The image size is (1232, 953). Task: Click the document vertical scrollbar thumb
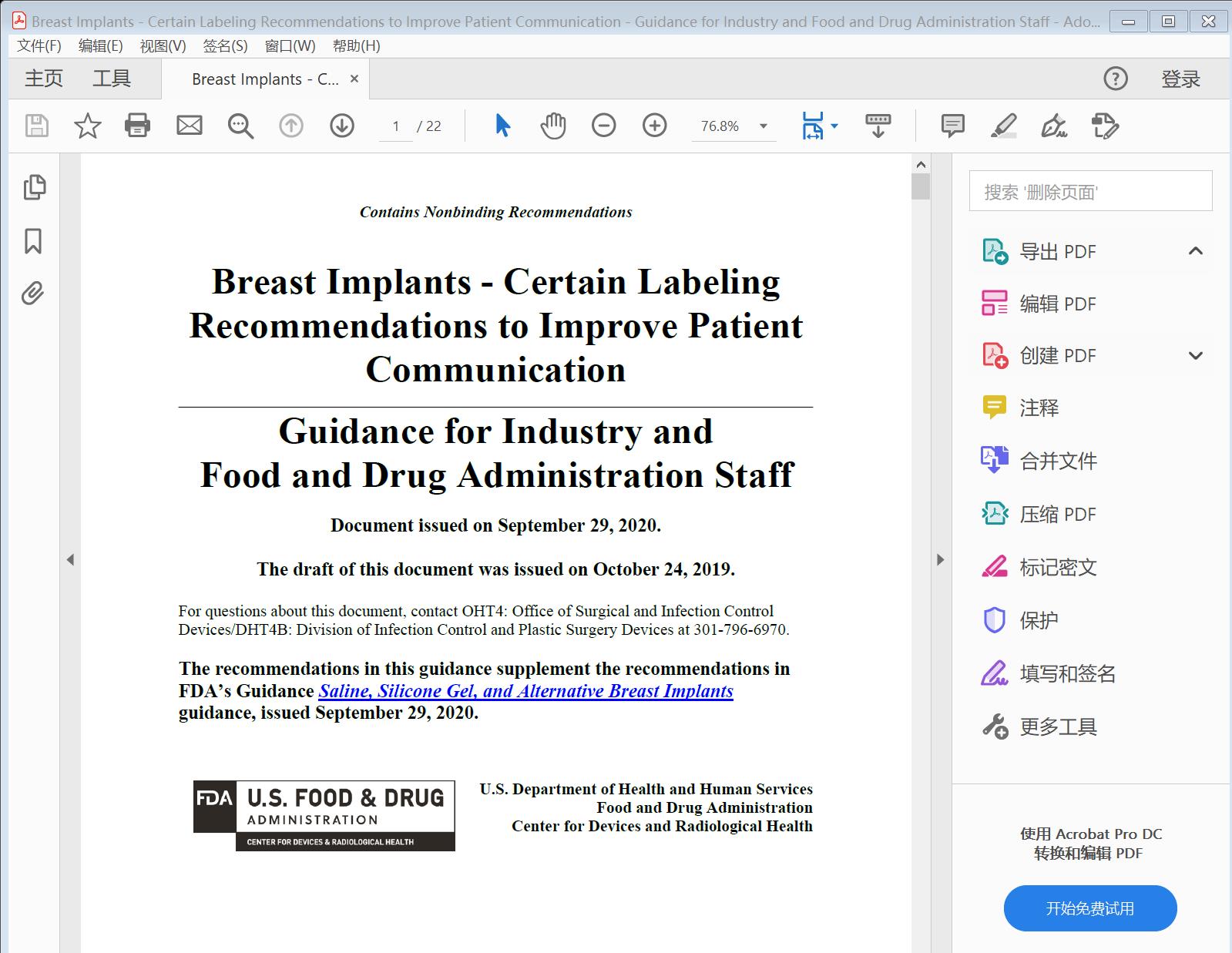[921, 186]
